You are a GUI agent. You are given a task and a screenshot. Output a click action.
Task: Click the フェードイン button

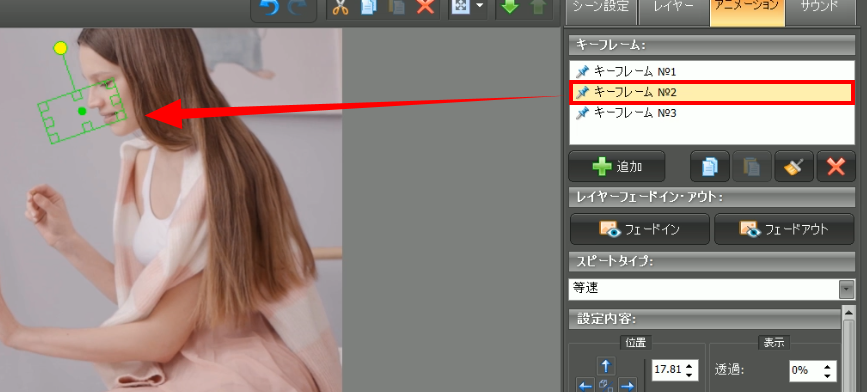pyautogui.click(x=640, y=229)
